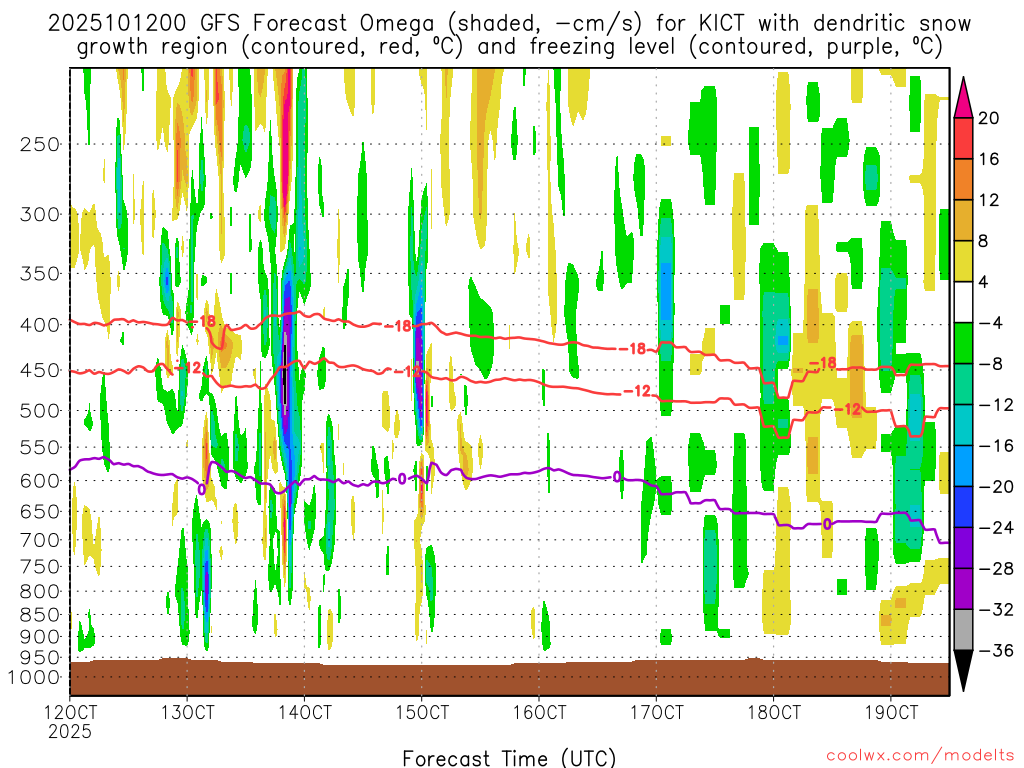
Task: Click the coolwx.com/modelts link text
Action: click(x=920, y=756)
